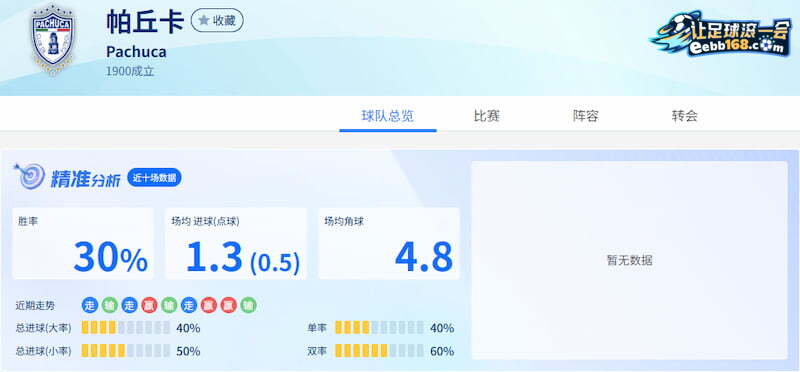Click the 单率 40% progress bar
Viewport: 800px width, 372px height.
tap(379, 328)
